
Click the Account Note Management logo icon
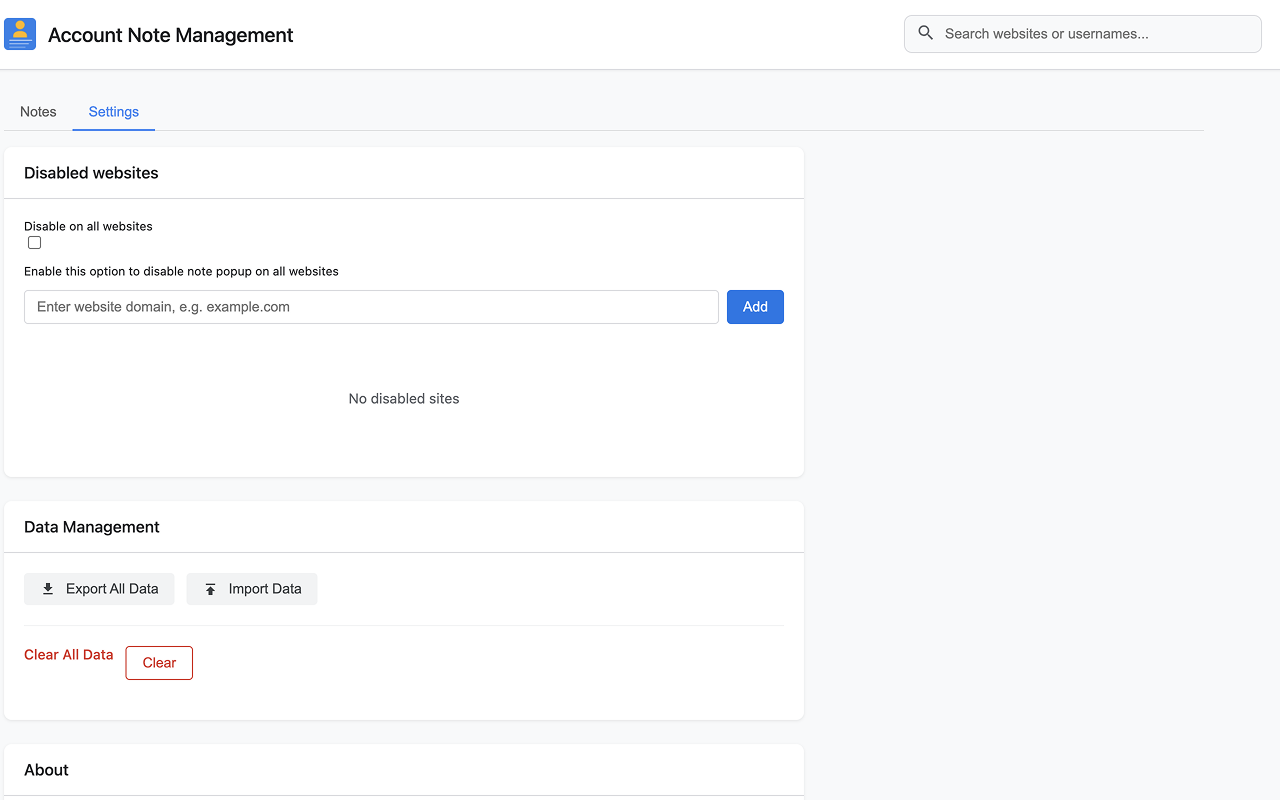[20, 34]
